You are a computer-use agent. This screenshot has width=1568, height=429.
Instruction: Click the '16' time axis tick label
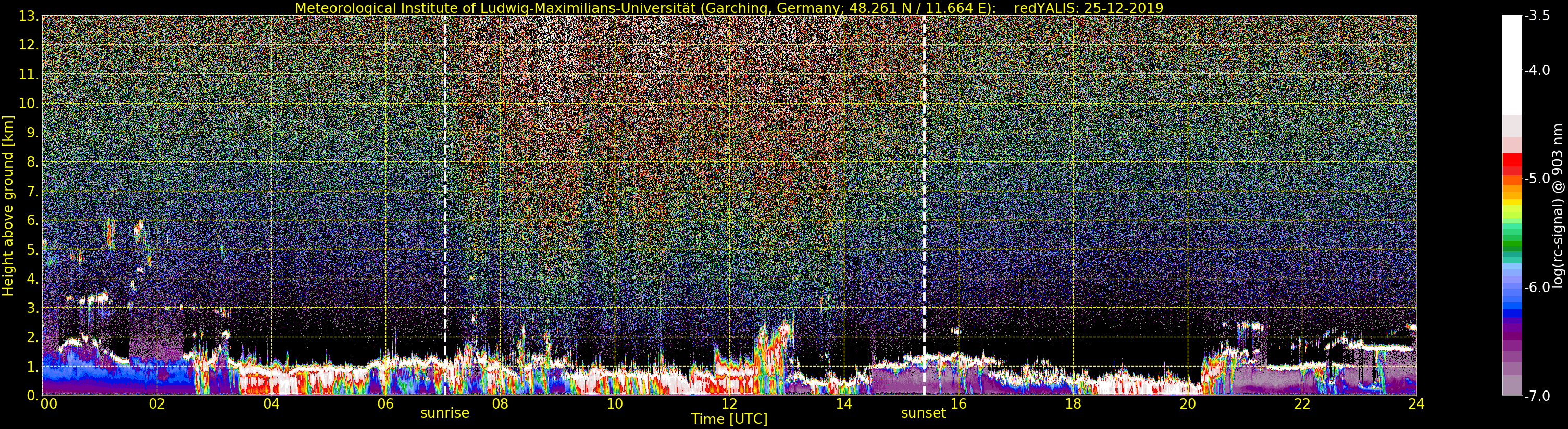[x=958, y=404]
